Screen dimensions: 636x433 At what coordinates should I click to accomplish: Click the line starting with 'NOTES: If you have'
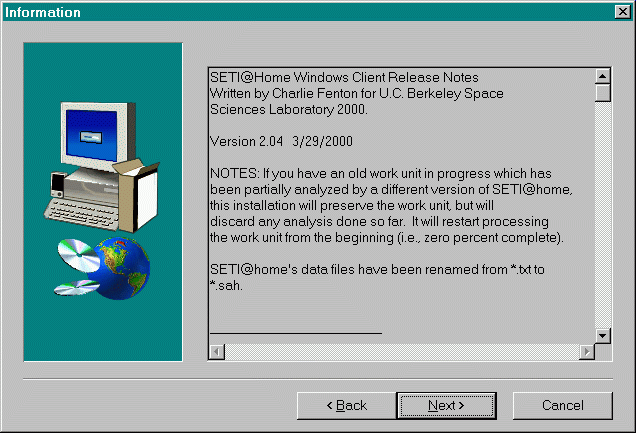pyautogui.click(x=380, y=174)
